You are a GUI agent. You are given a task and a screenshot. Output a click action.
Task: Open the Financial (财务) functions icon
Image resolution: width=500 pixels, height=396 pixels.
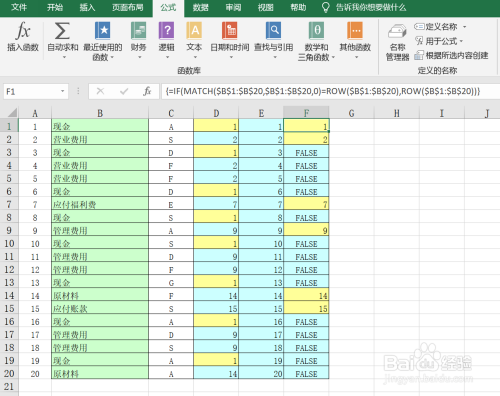[x=138, y=31]
